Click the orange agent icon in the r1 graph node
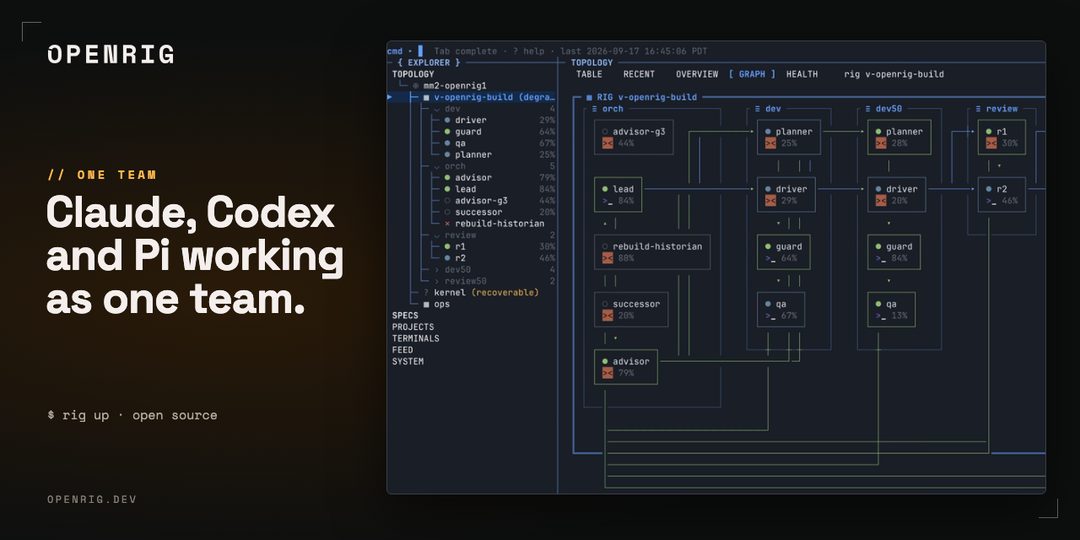1080x540 pixels. pos(991,143)
